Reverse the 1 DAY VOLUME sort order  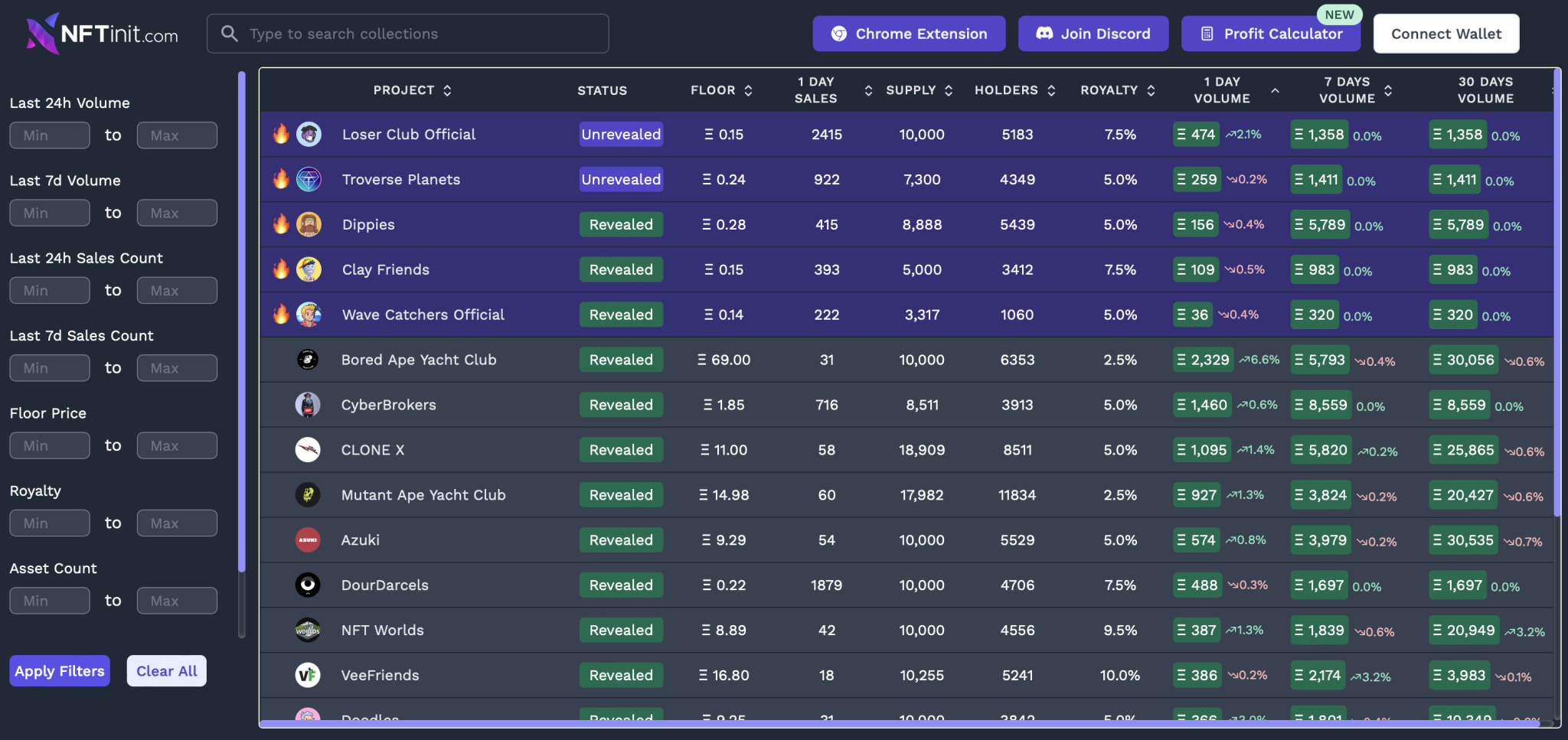[x=1276, y=90]
